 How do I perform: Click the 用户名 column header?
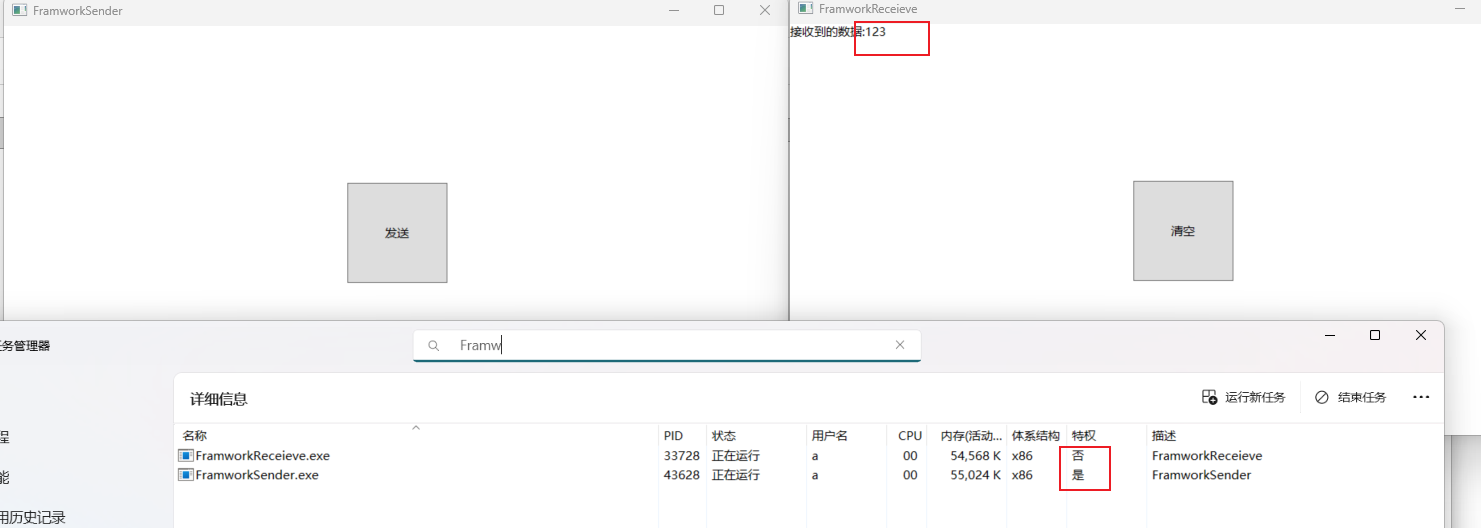pos(829,436)
